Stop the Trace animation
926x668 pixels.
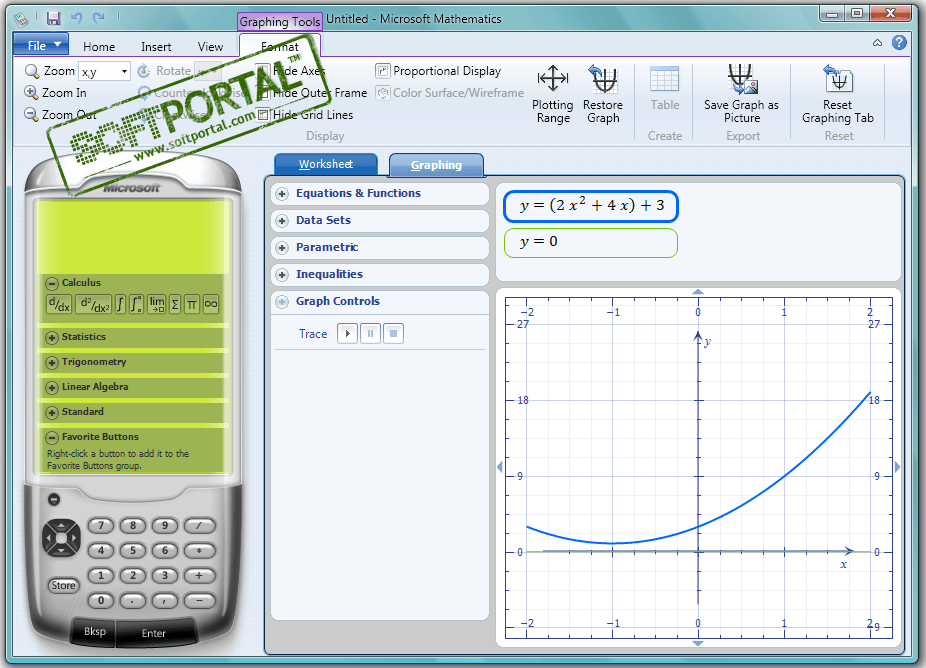[x=393, y=334]
